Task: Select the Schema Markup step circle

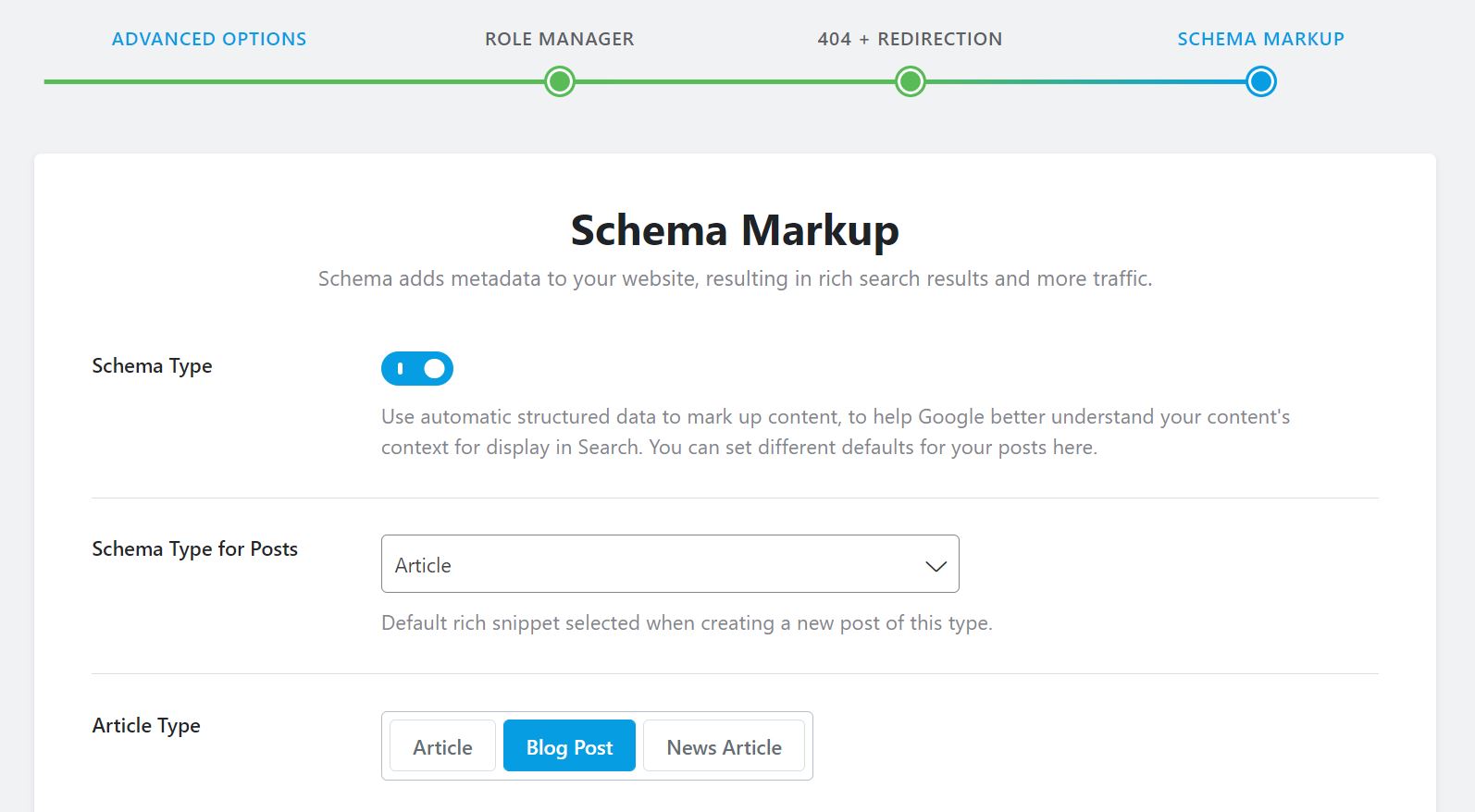Action: click(1259, 81)
